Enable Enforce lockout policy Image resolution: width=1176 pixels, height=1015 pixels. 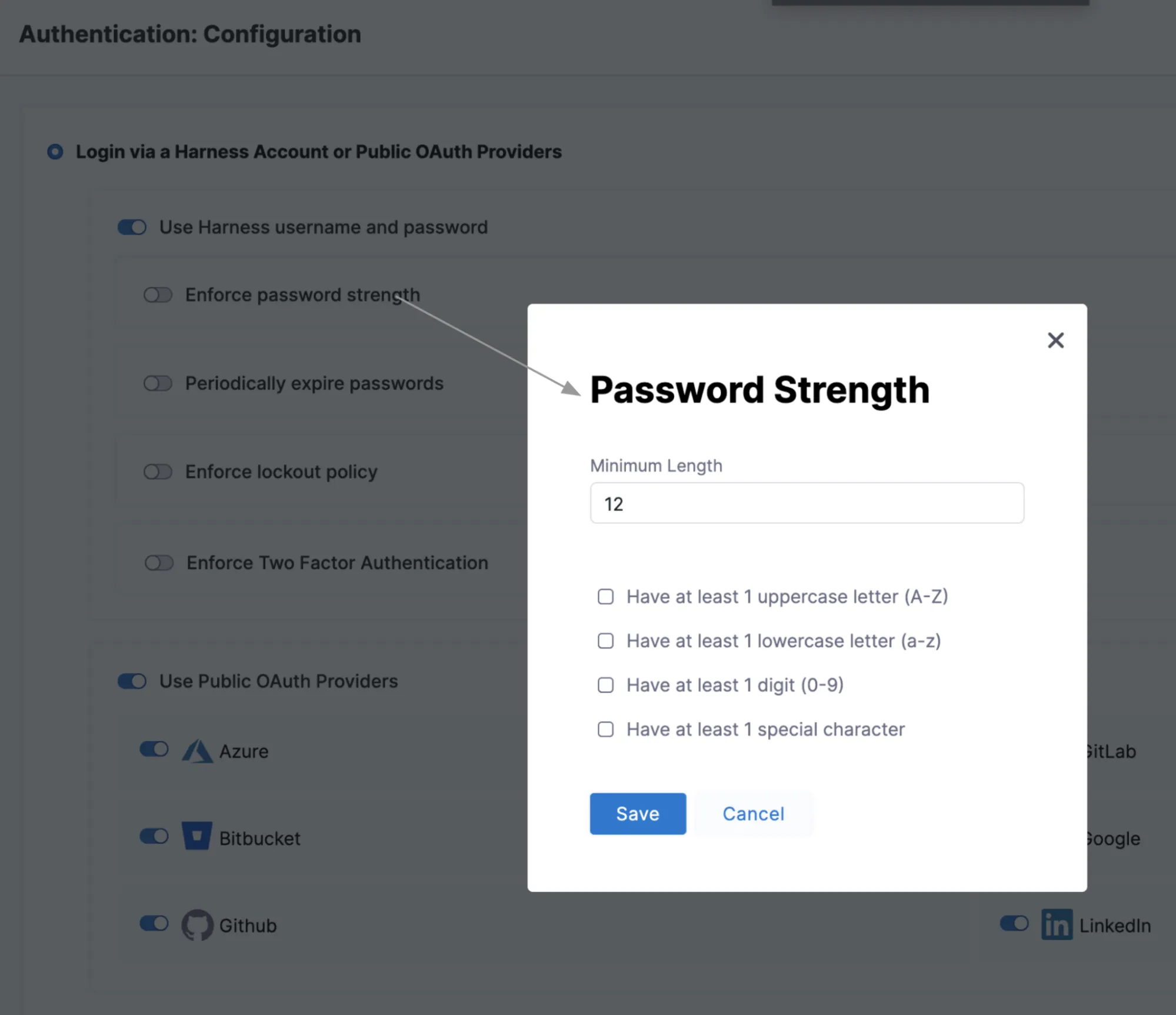tap(158, 472)
